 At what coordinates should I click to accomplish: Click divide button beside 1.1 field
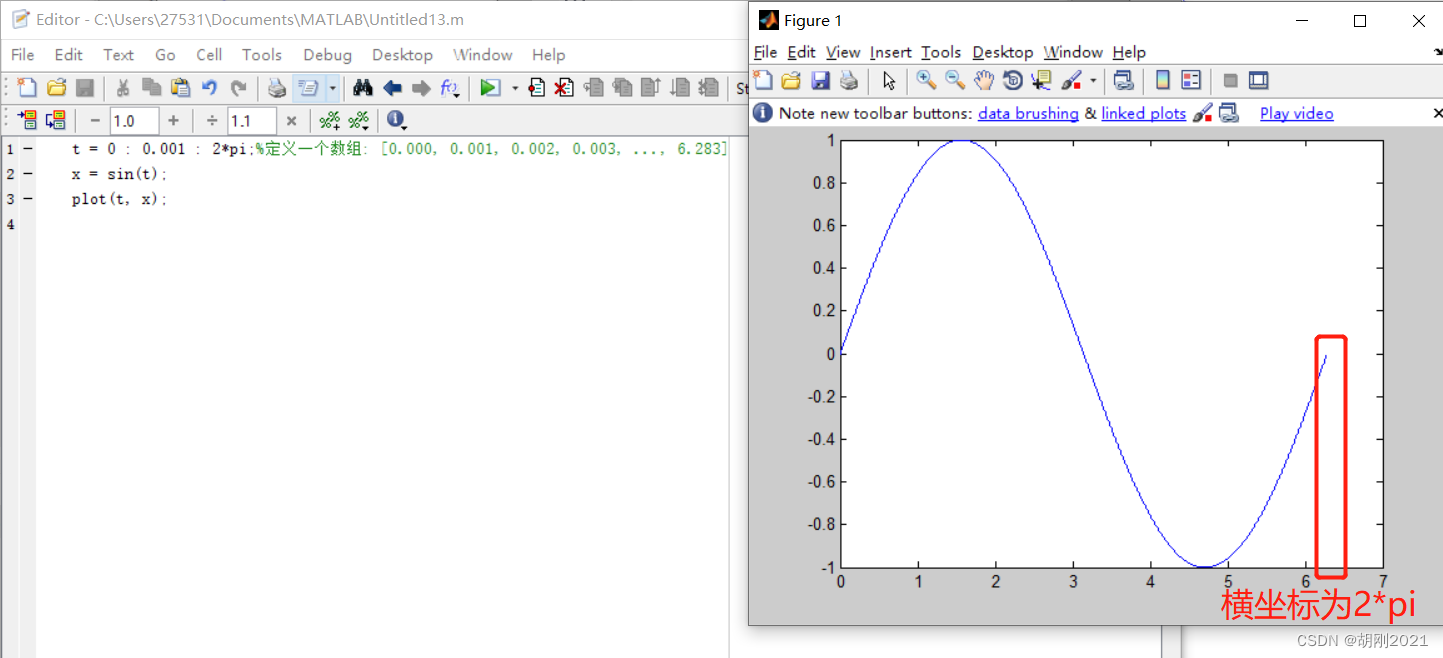pyautogui.click(x=212, y=121)
